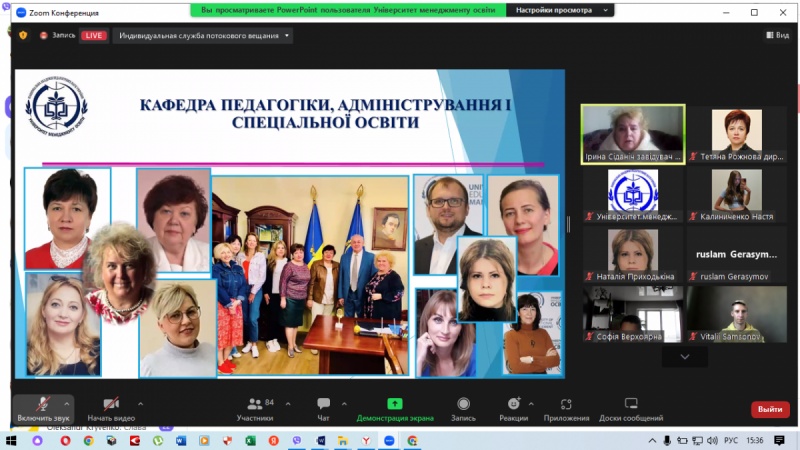Click the Zoom taskbar icon

click(x=389, y=440)
